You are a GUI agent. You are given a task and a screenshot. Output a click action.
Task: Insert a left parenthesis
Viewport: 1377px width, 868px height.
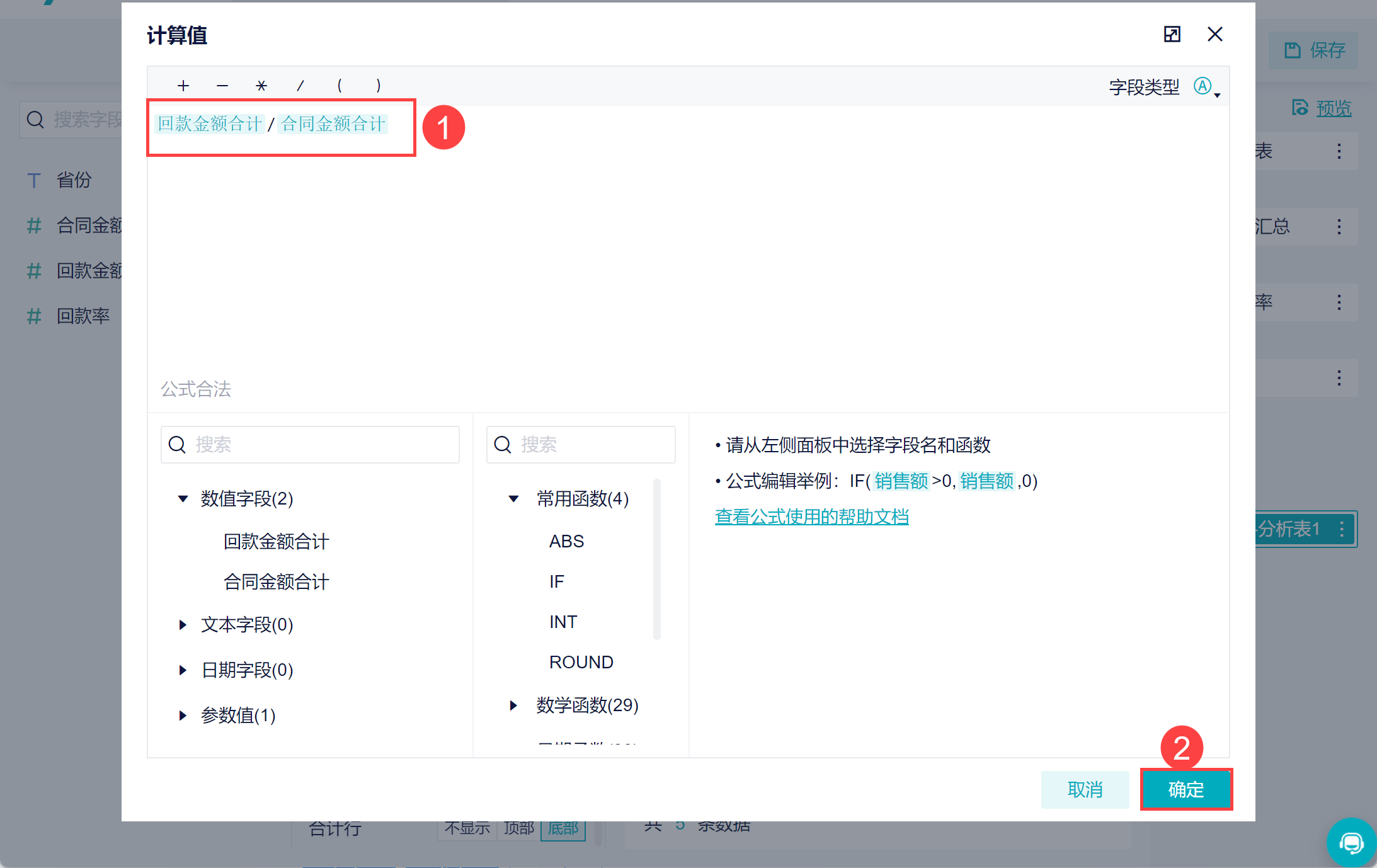[x=340, y=86]
